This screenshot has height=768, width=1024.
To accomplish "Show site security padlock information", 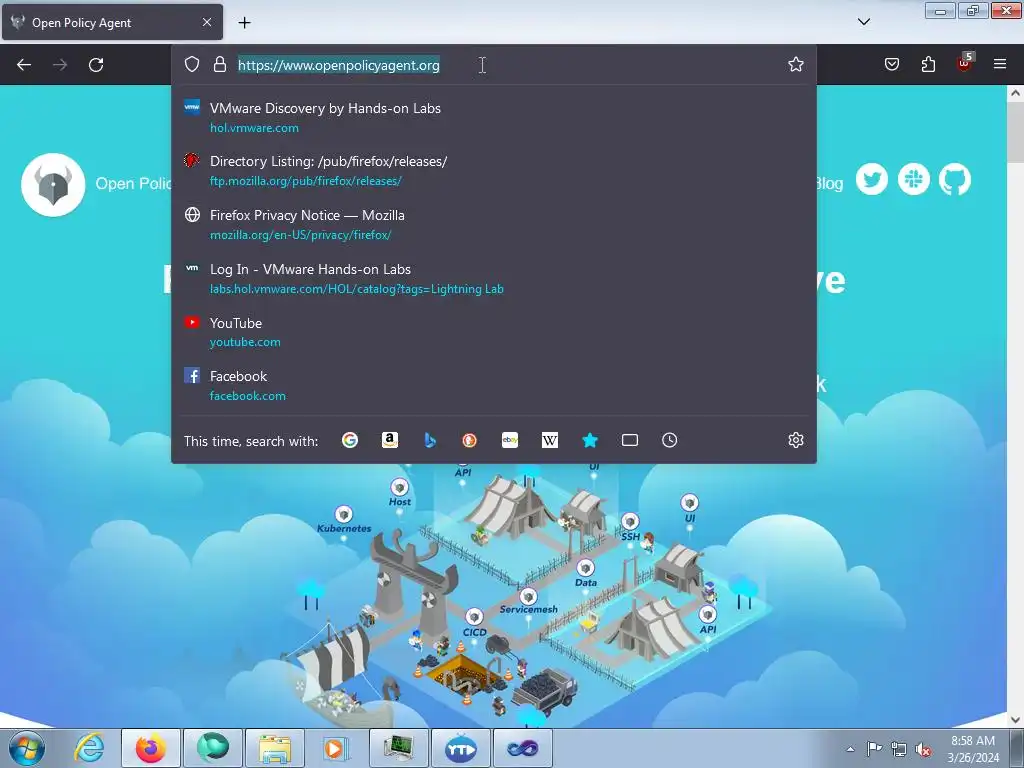I will 220,64.
